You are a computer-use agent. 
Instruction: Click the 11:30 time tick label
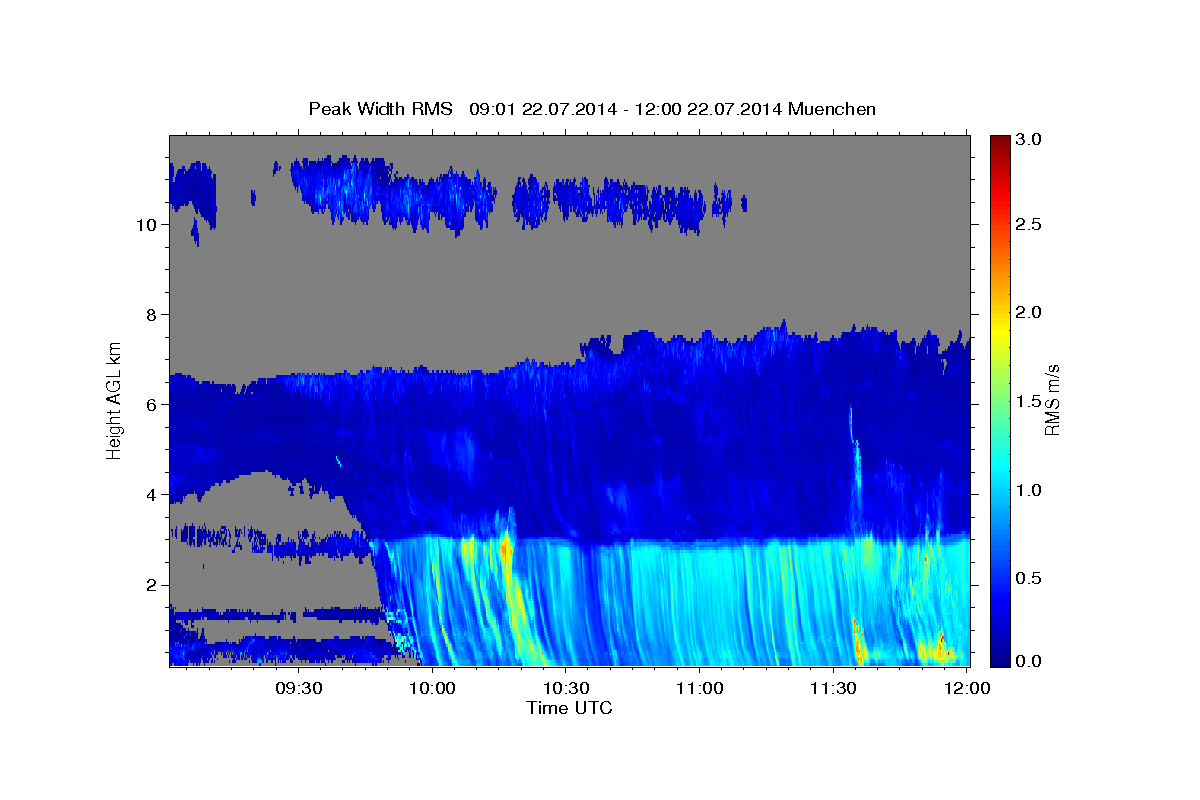click(833, 688)
